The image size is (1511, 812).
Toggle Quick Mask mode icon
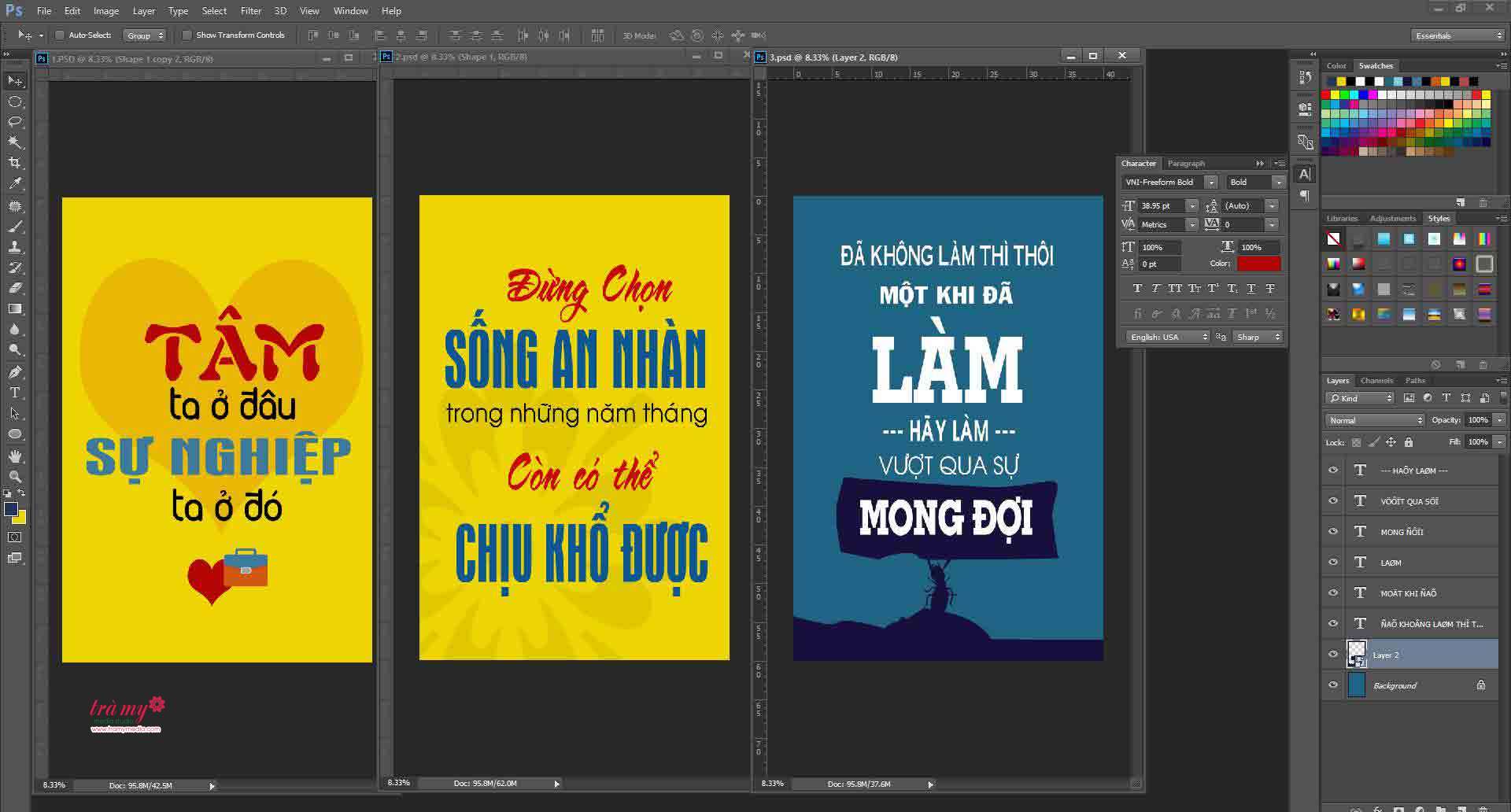pos(15,537)
